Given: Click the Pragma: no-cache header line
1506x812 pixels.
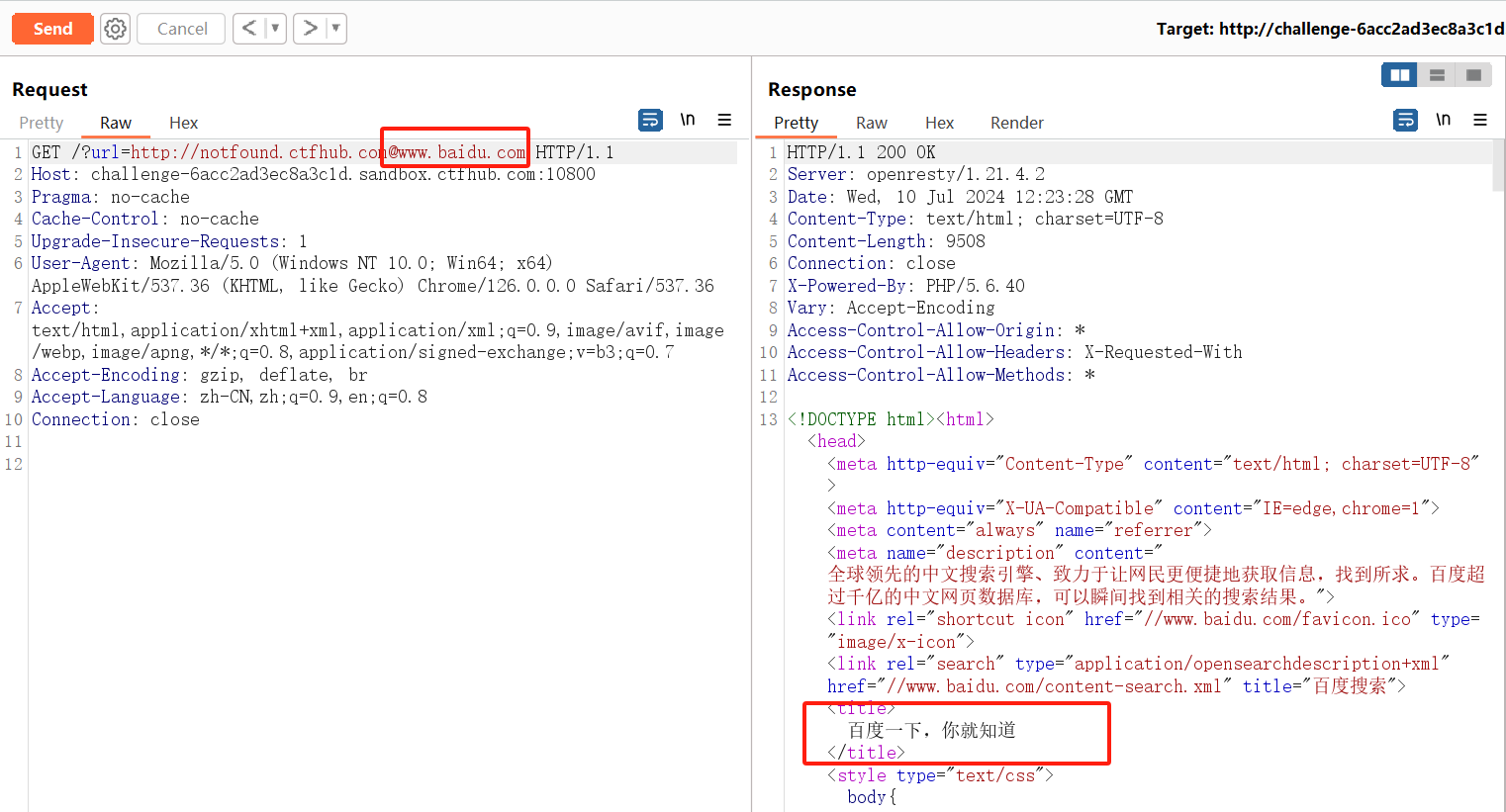Looking at the screenshot, I should click(111, 197).
